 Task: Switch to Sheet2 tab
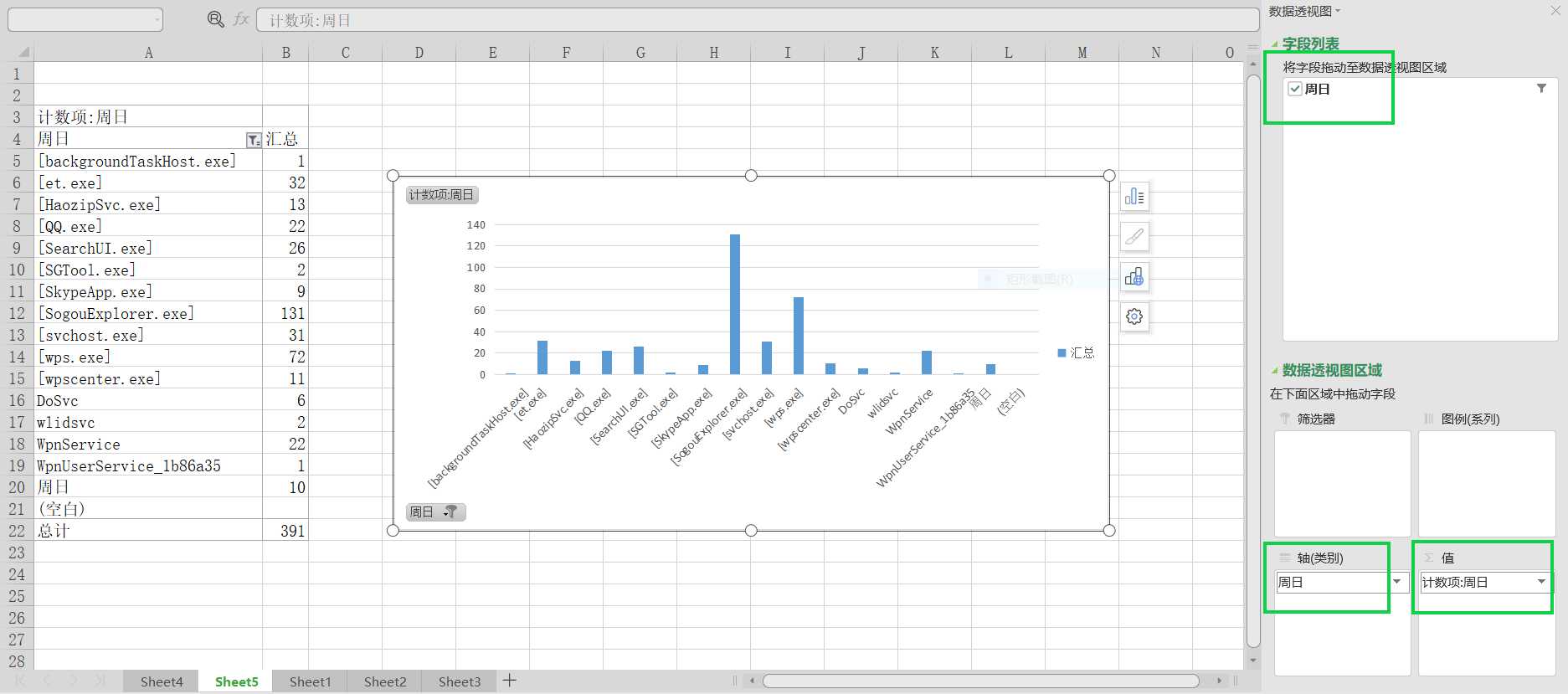pyautogui.click(x=385, y=681)
